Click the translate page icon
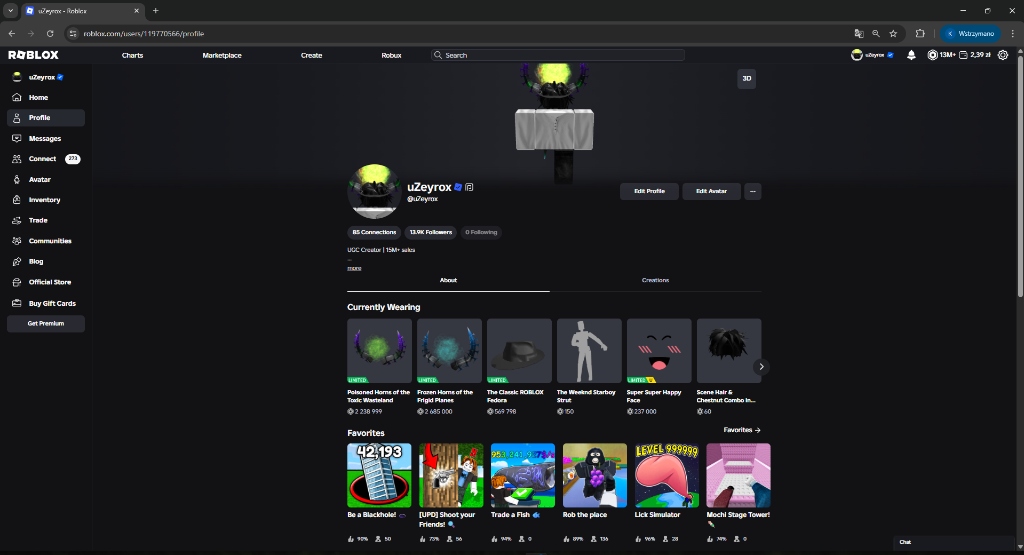The width and height of the screenshot is (1024, 555). tap(859, 33)
